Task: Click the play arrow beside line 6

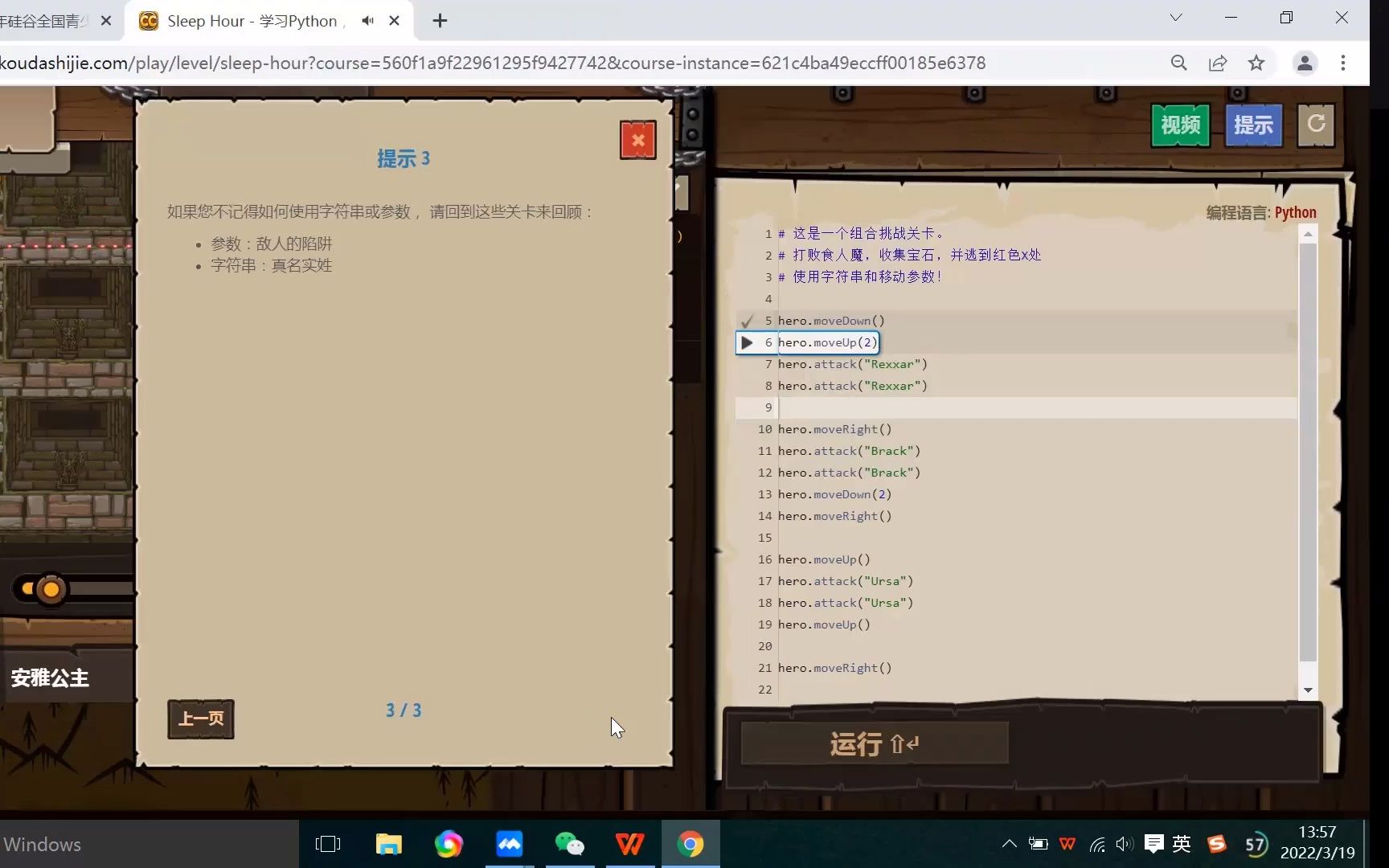Action: tap(747, 342)
